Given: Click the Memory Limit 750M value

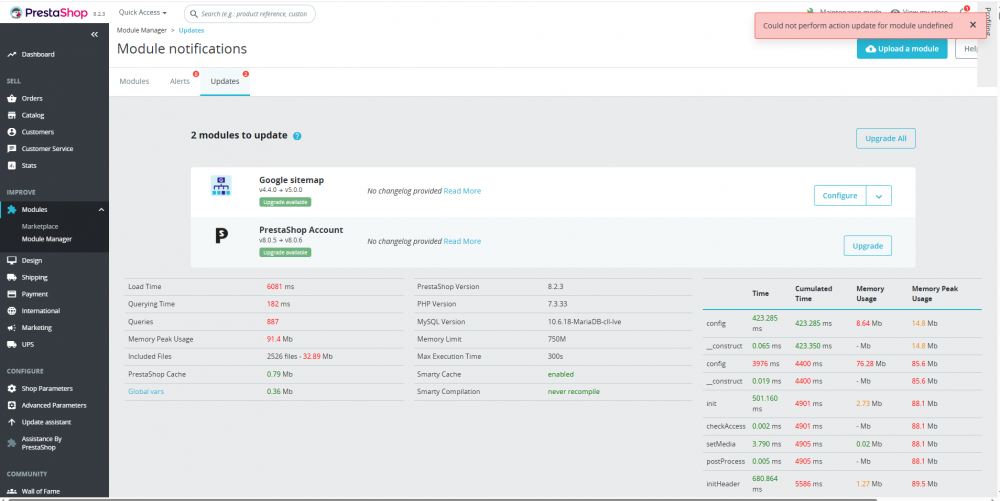Looking at the screenshot, I should pyautogui.click(x=557, y=339).
